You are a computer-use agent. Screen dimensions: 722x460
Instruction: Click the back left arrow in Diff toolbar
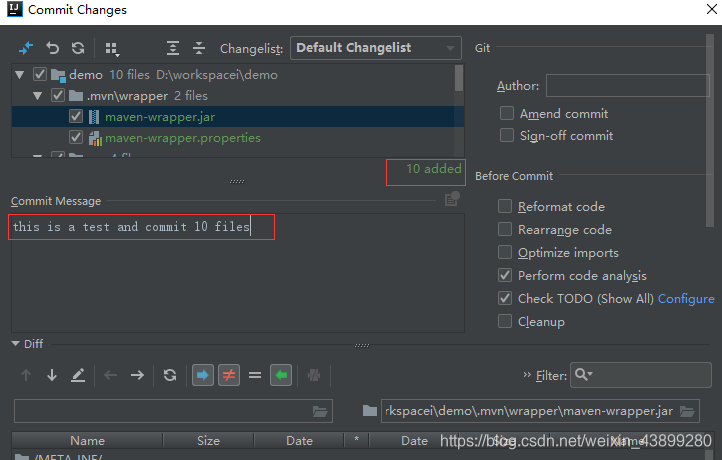pyautogui.click(x=111, y=375)
